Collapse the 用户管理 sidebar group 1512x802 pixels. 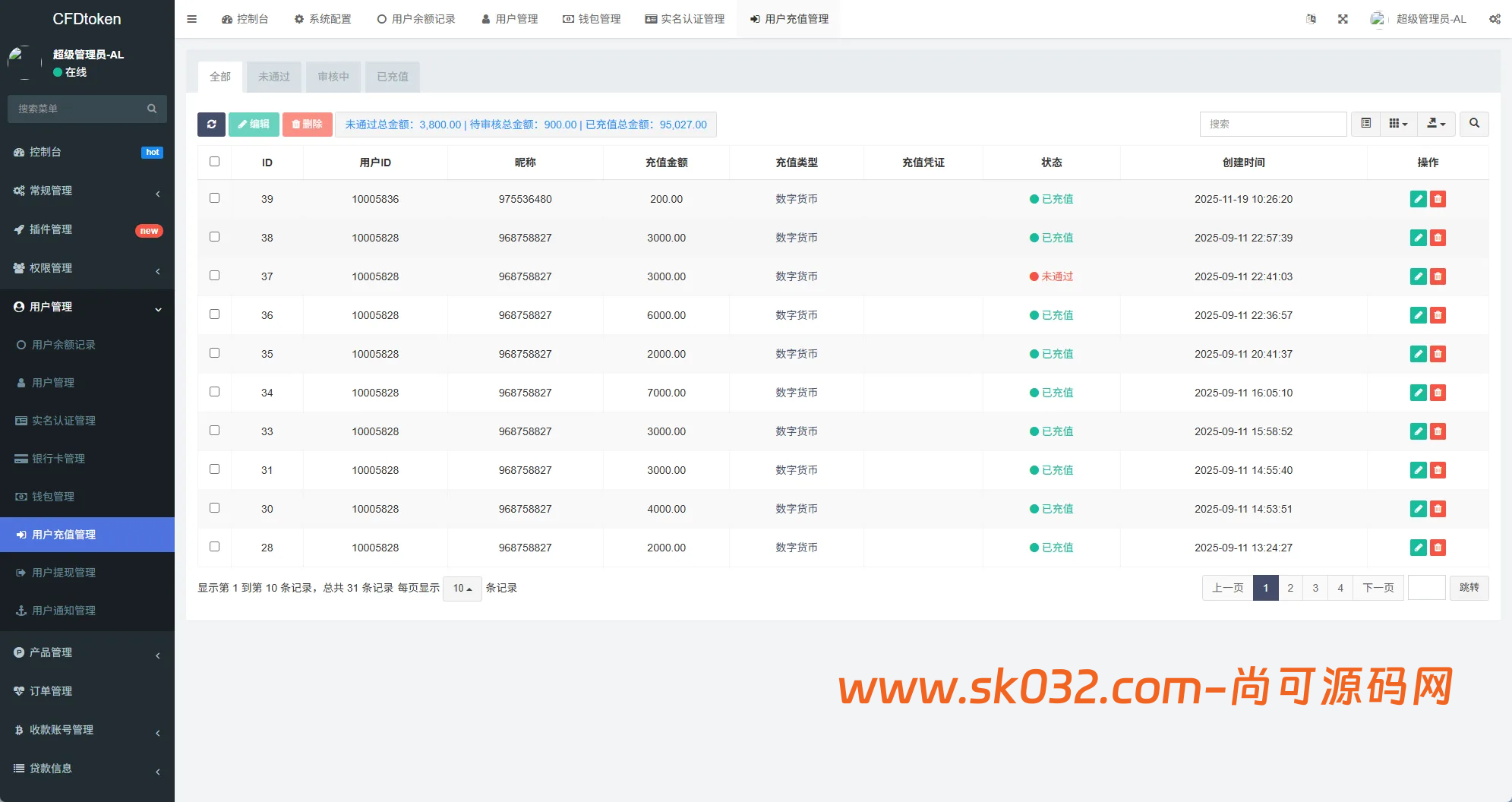click(87, 307)
